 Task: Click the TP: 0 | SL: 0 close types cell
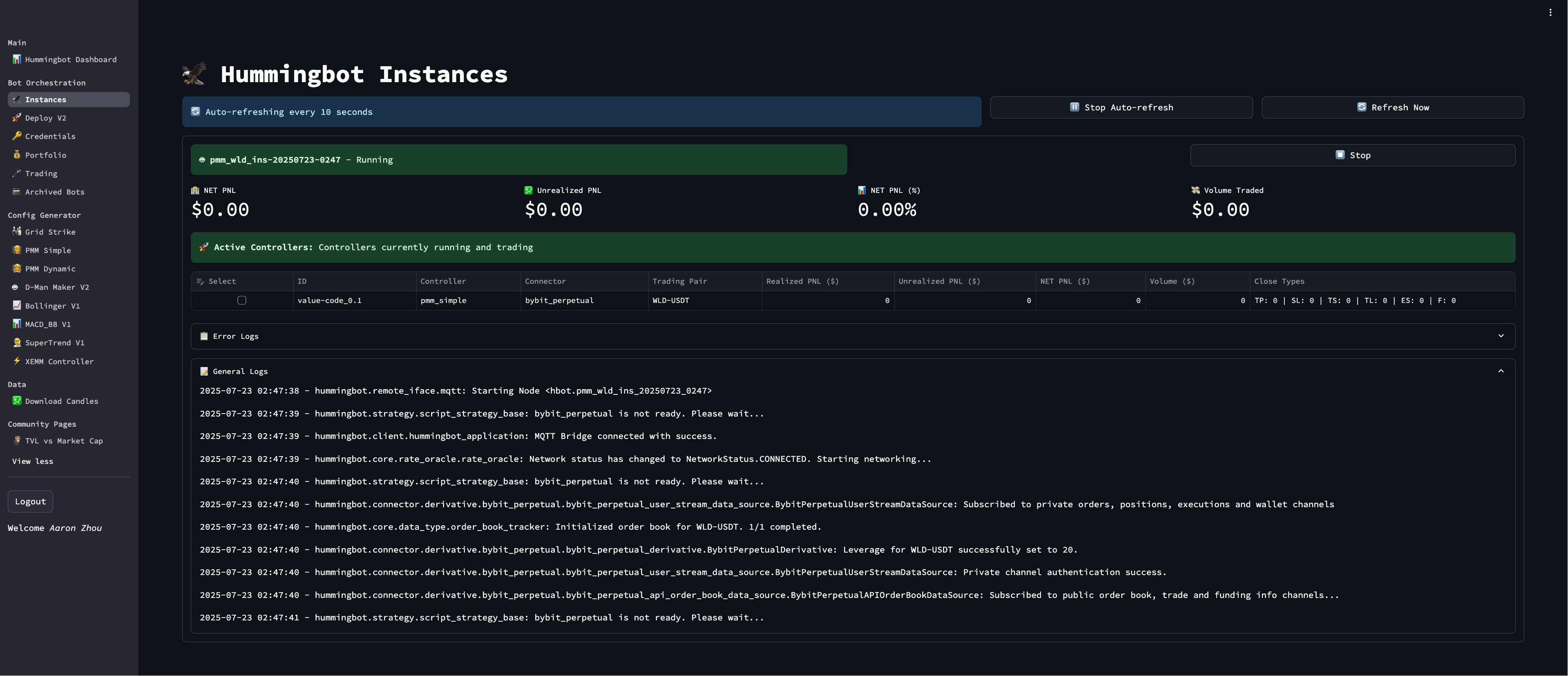1383,300
